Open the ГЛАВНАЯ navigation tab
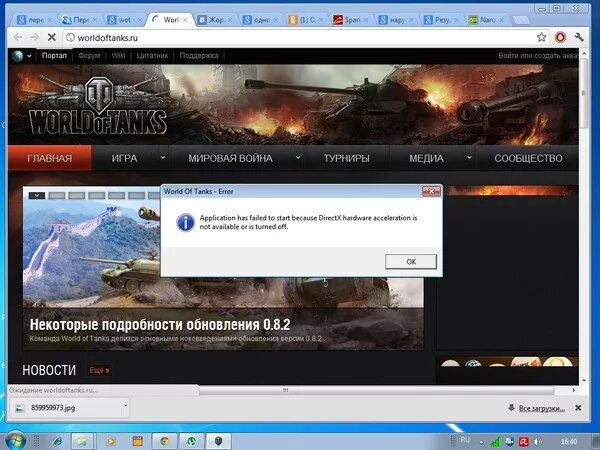Viewport: 600px width, 450px height. [50, 158]
